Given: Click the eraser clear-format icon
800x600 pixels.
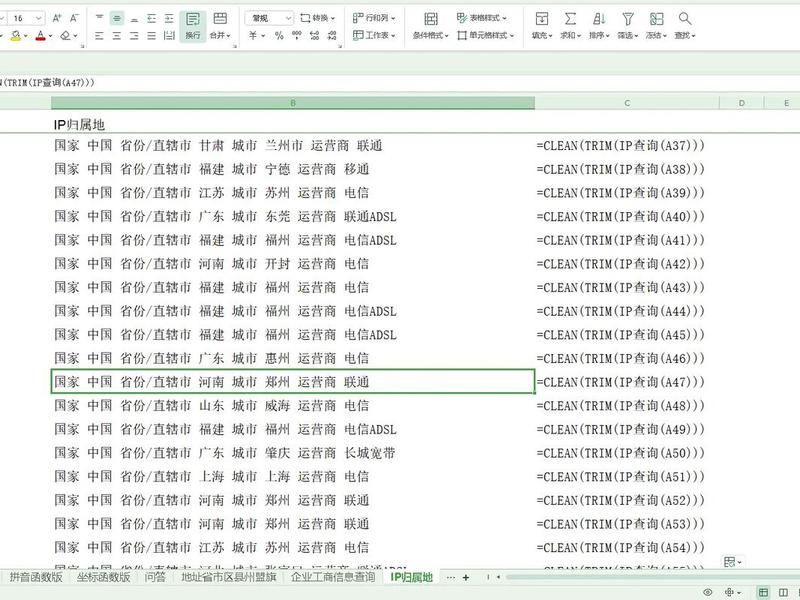Looking at the screenshot, I should point(65,35).
